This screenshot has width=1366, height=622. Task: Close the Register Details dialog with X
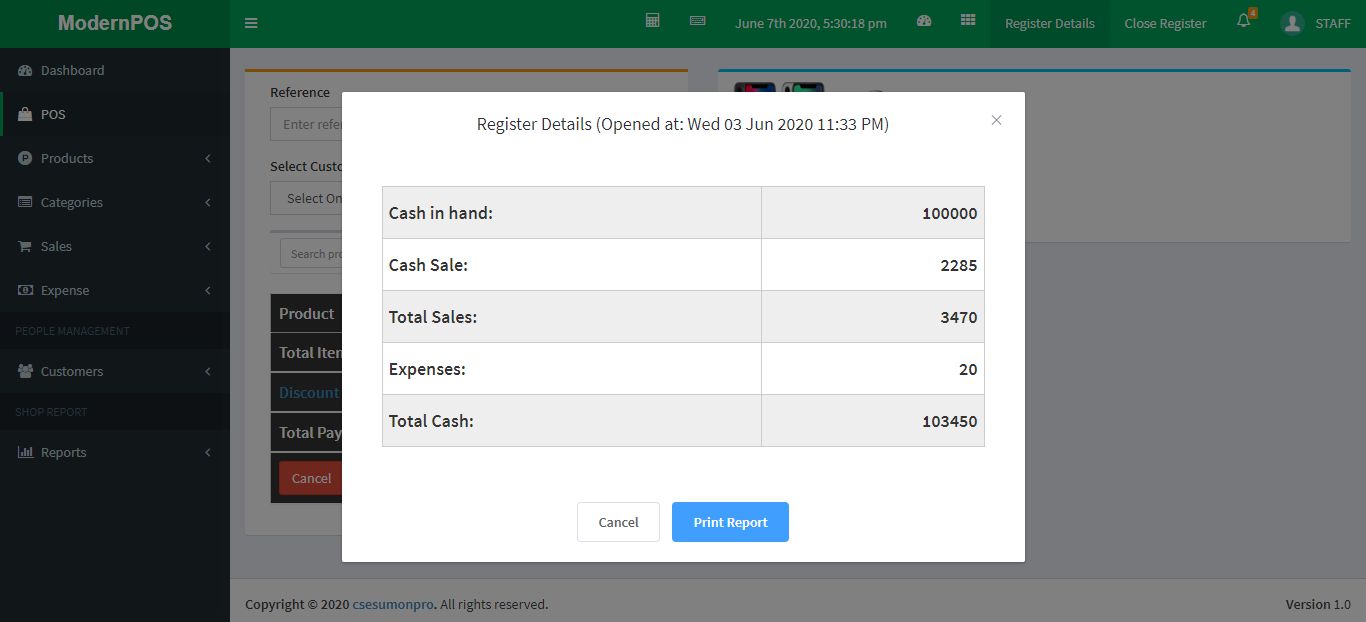coord(996,120)
